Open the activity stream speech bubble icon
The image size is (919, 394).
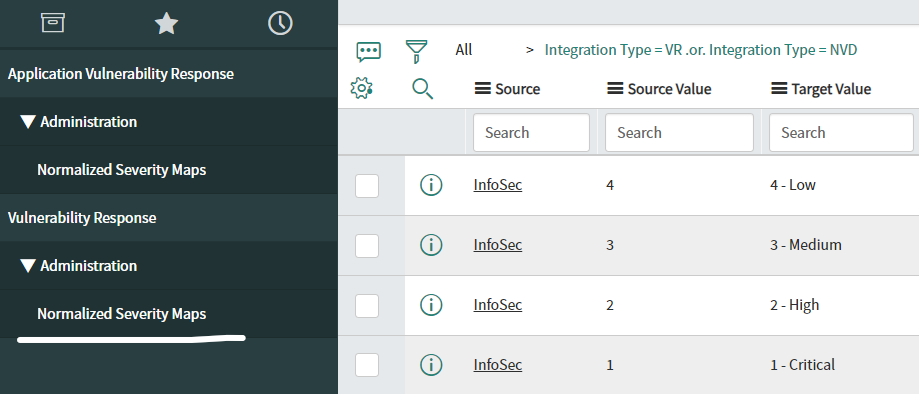[369, 52]
